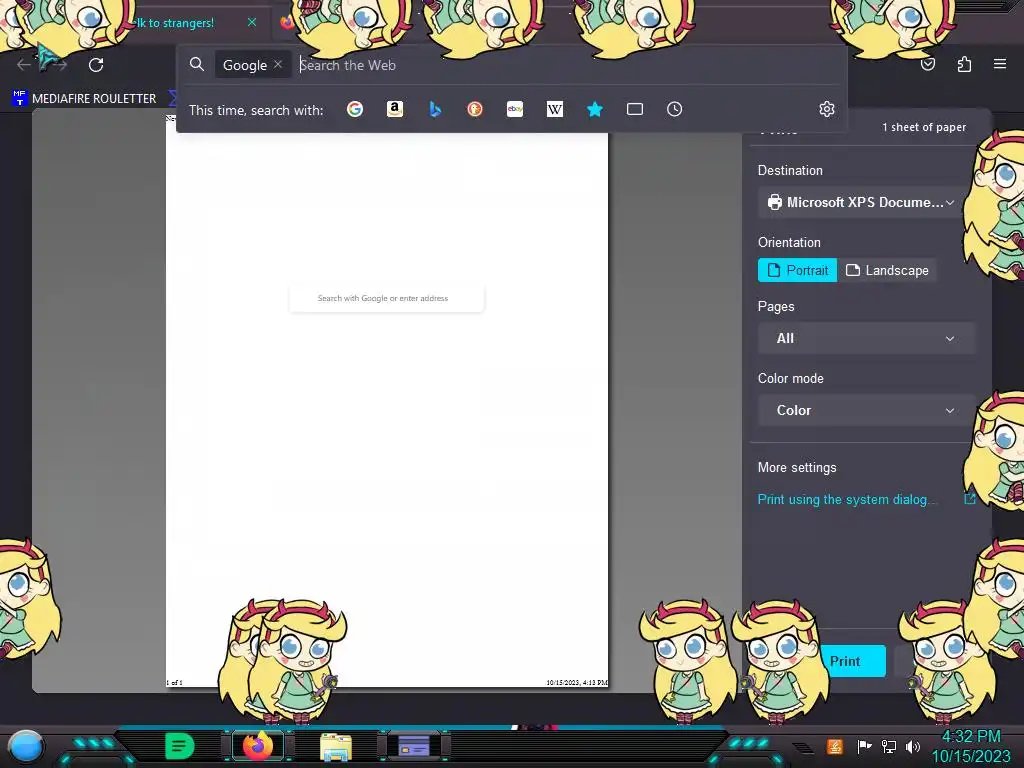1024x768 pixels.
Task: Search history using the clock icon
Action: coord(675,109)
